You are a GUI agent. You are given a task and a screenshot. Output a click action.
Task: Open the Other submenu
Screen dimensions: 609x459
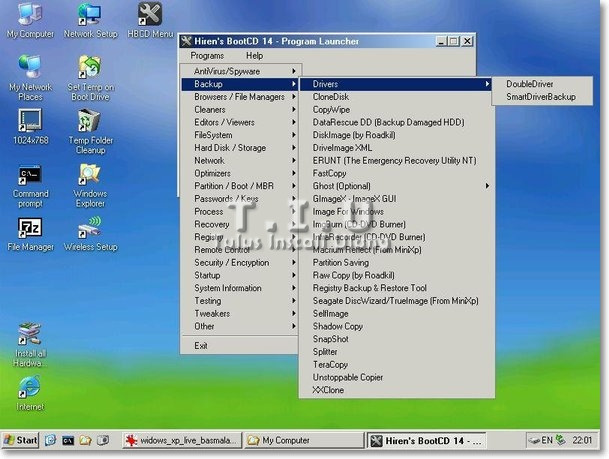click(240, 327)
